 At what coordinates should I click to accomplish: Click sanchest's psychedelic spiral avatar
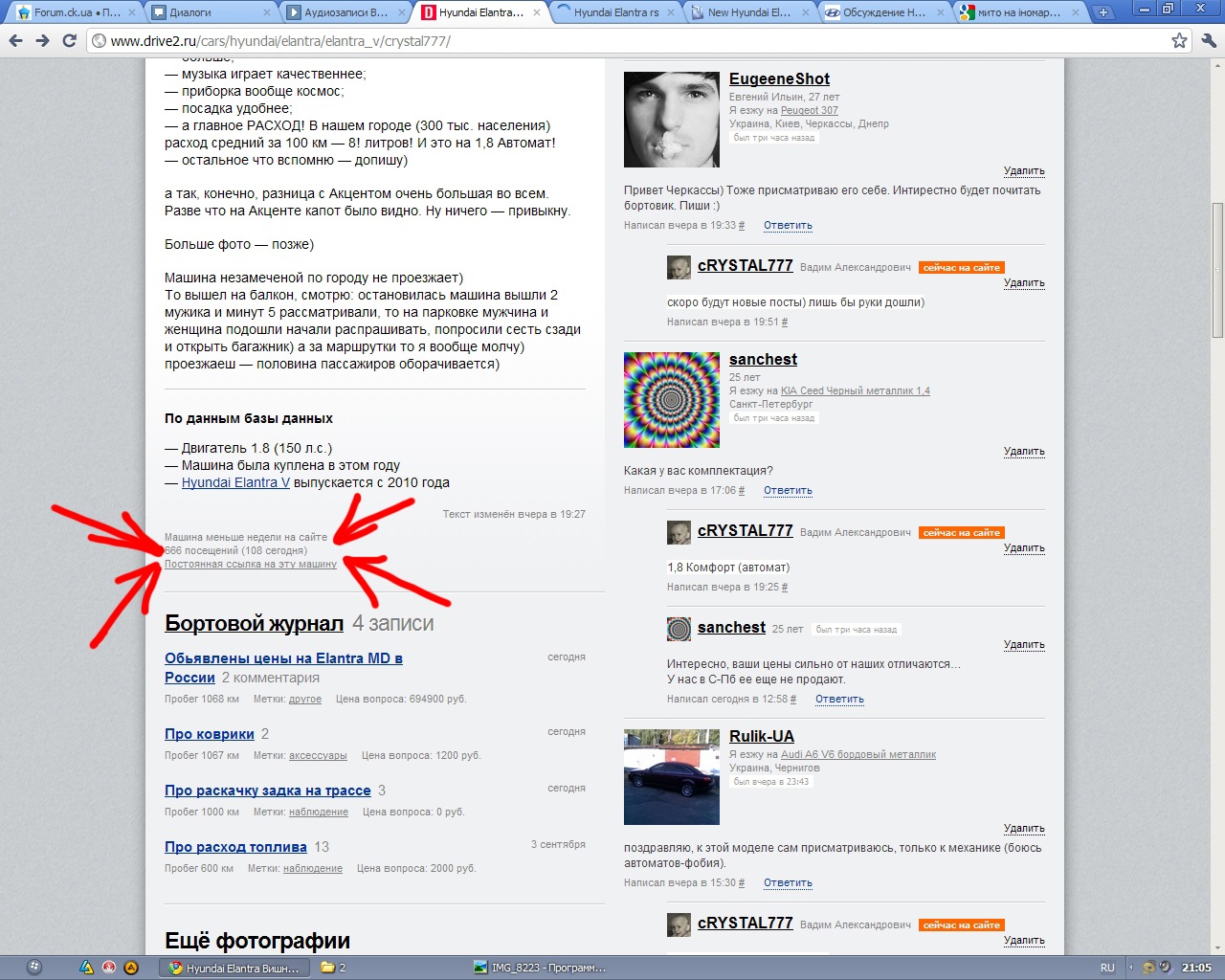pyautogui.click(x=672, y=400)
